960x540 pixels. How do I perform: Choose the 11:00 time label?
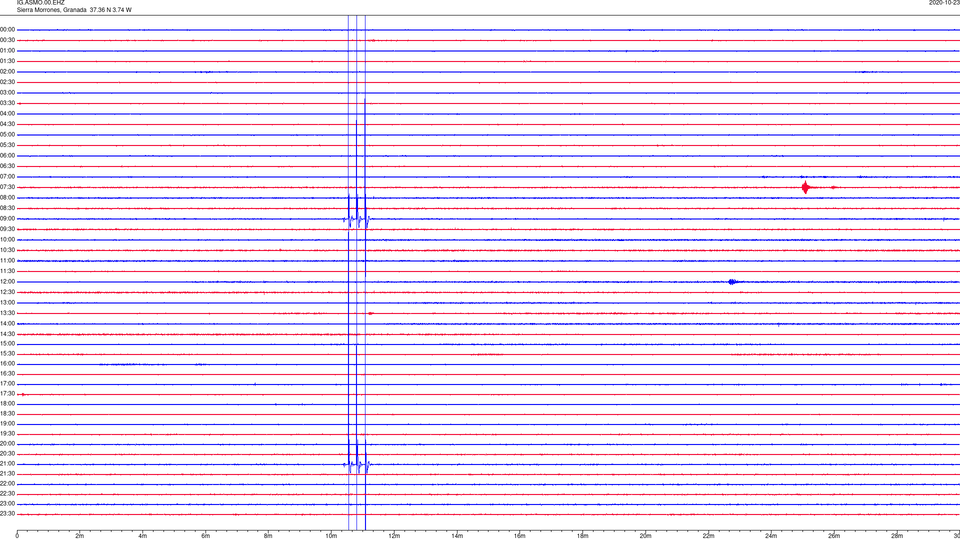(7, 260)
